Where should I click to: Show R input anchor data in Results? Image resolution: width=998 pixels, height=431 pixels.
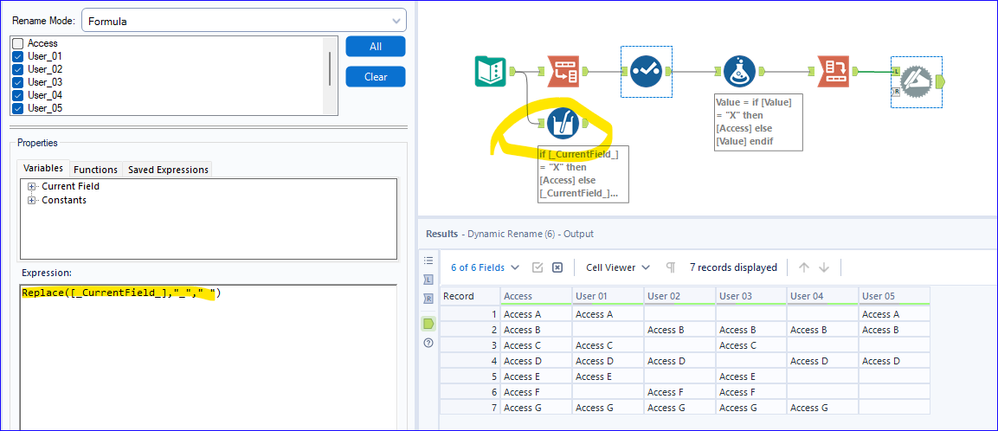[428, 298]
